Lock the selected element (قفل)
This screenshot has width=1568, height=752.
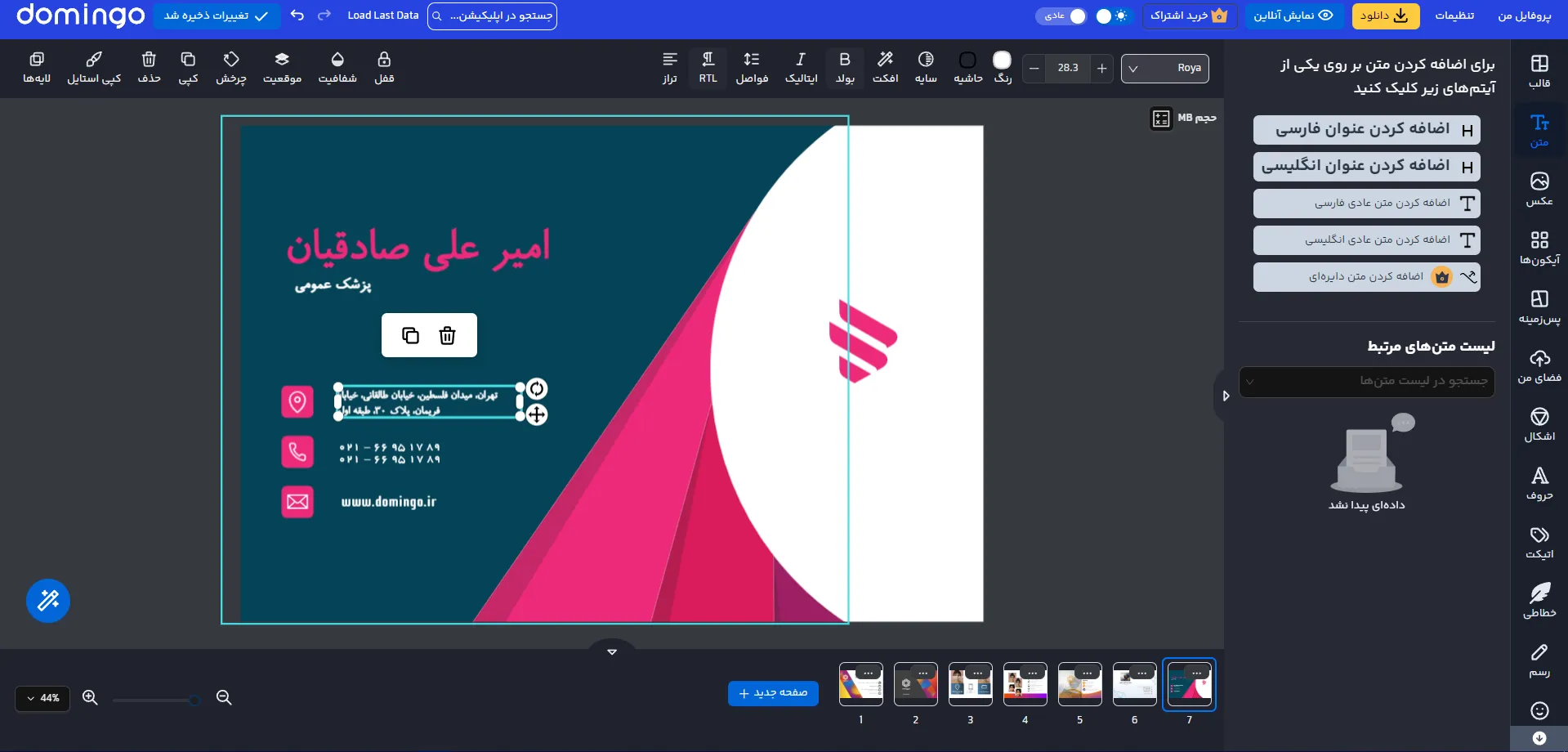[384, 68]
